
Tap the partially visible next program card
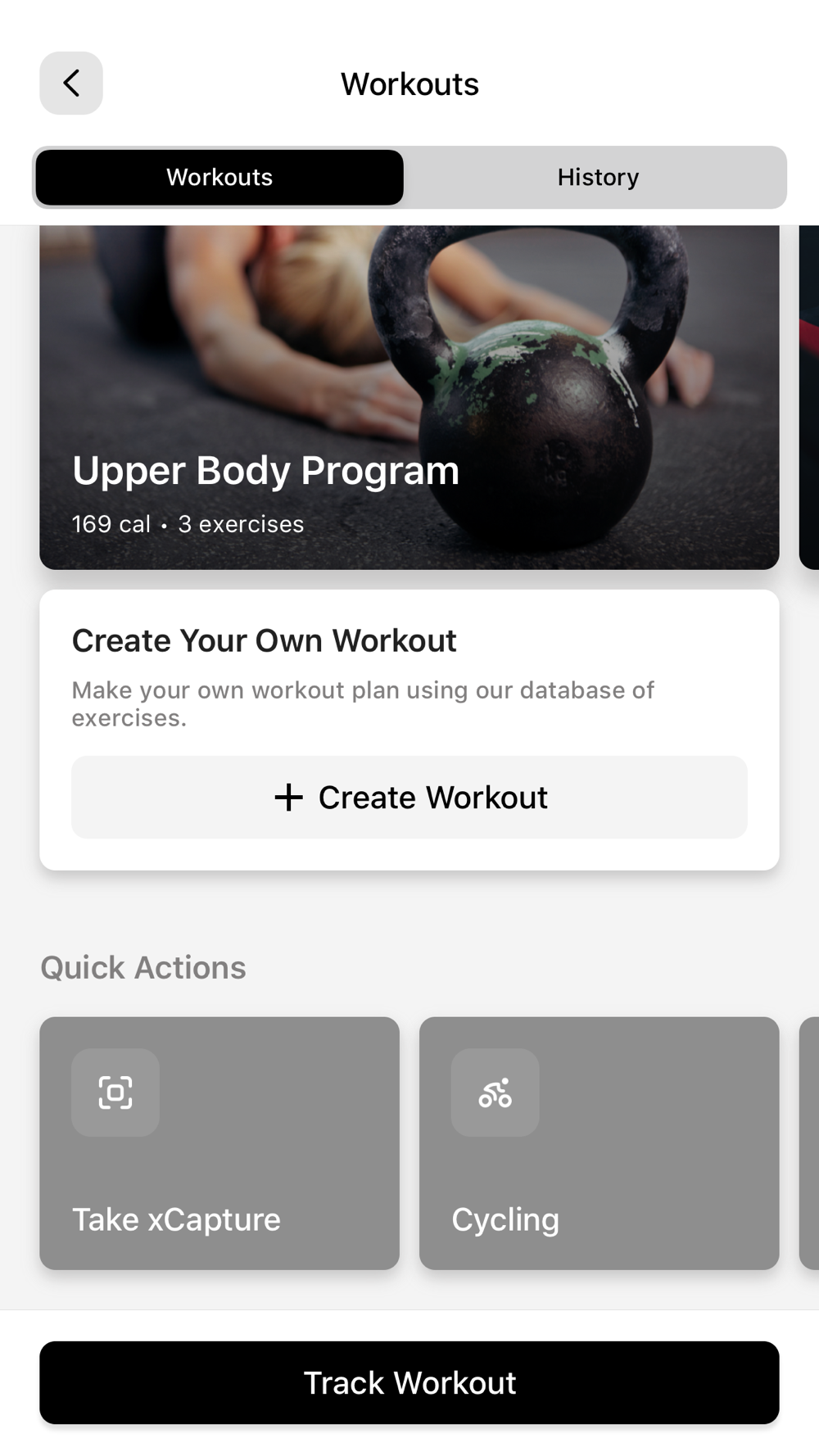[809, 398]
